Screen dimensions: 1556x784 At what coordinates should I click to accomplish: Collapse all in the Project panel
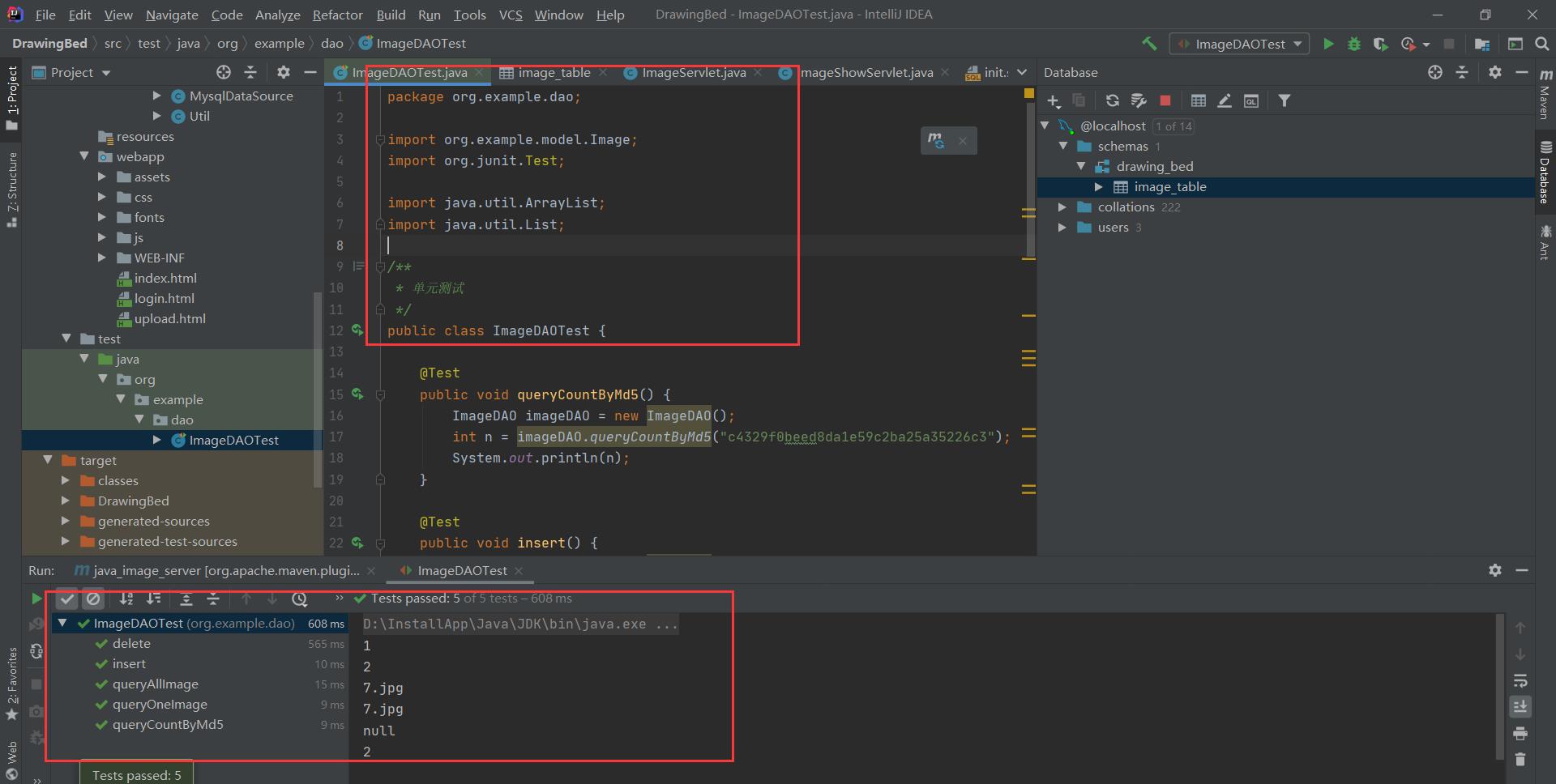[x=250, y=72]
